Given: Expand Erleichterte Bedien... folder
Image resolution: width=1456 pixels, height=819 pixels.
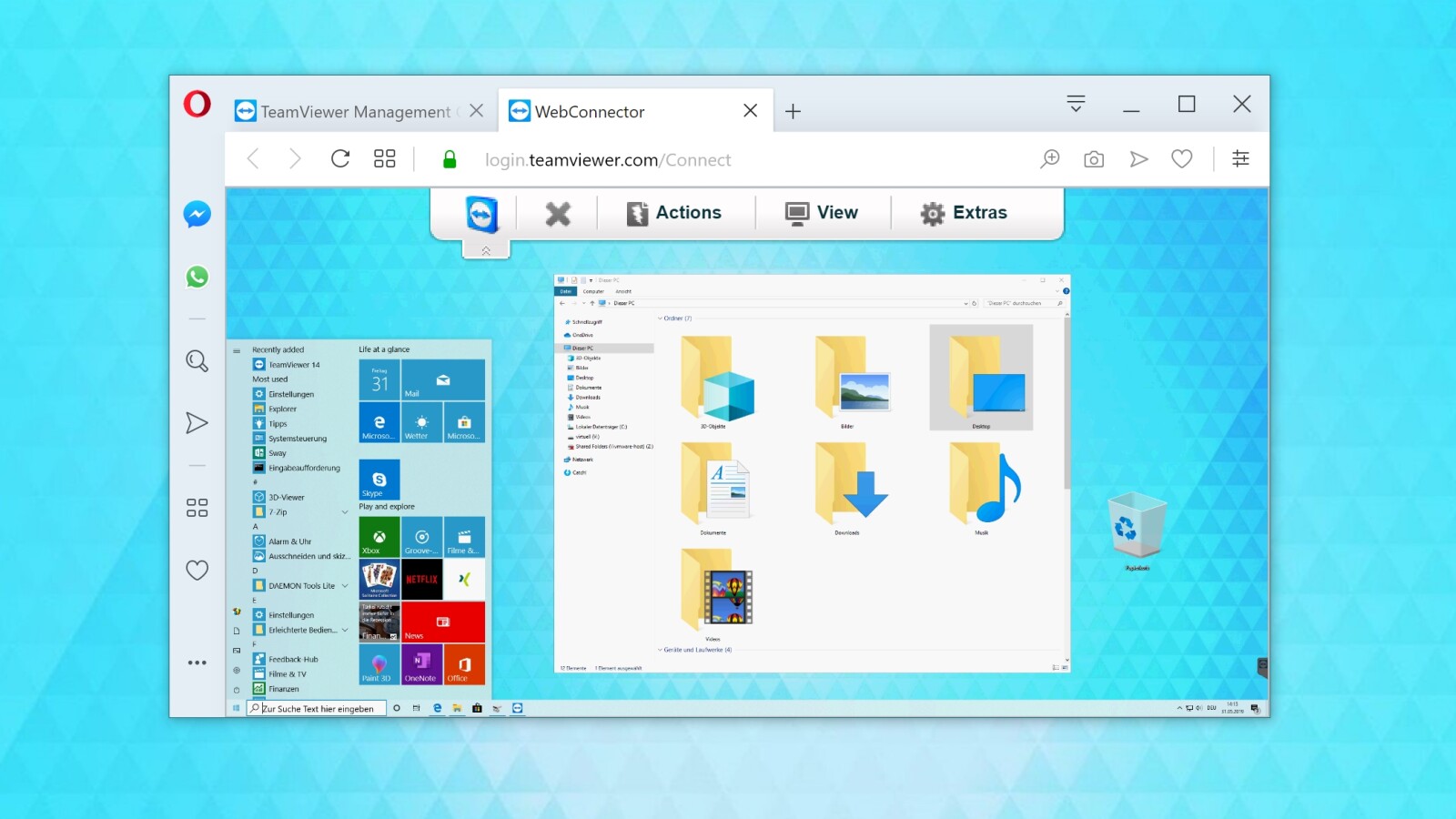Looking at the screenshot, I should coord(345,630).
